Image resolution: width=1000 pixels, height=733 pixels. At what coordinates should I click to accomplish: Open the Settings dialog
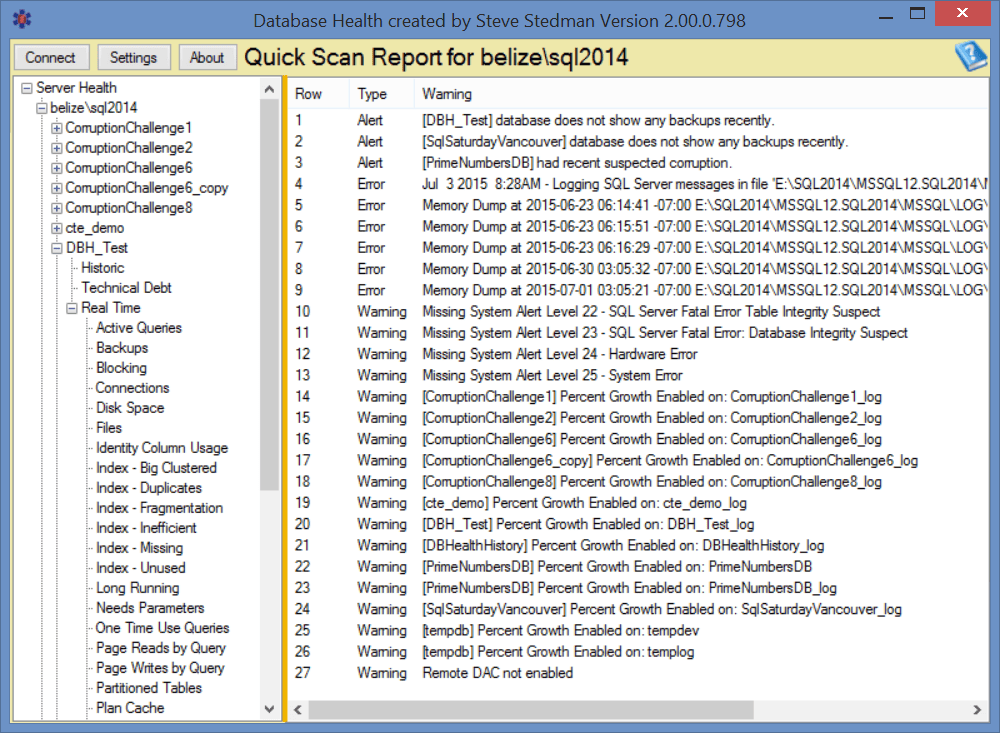tap(134, 57)
